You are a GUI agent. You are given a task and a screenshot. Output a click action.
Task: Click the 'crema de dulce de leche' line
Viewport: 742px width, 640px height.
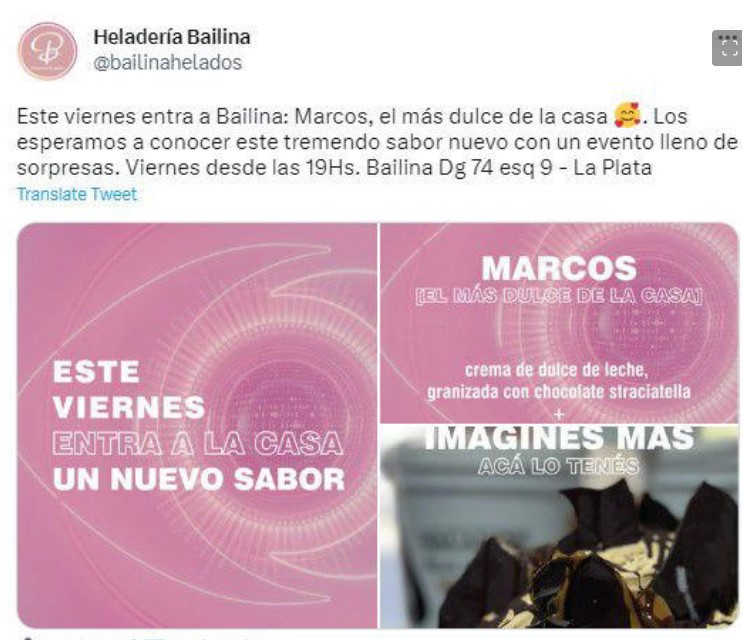pyautogui.click(x=556, y=370)
